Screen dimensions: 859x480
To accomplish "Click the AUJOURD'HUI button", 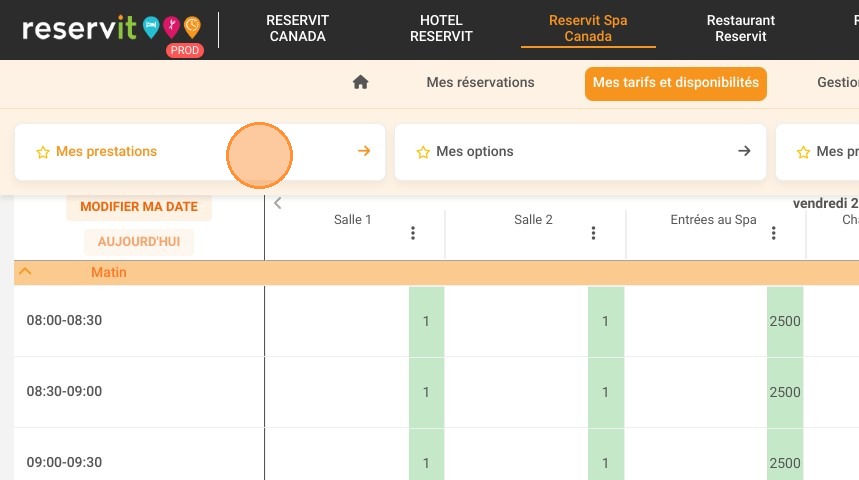I will [x=139, y=242].
